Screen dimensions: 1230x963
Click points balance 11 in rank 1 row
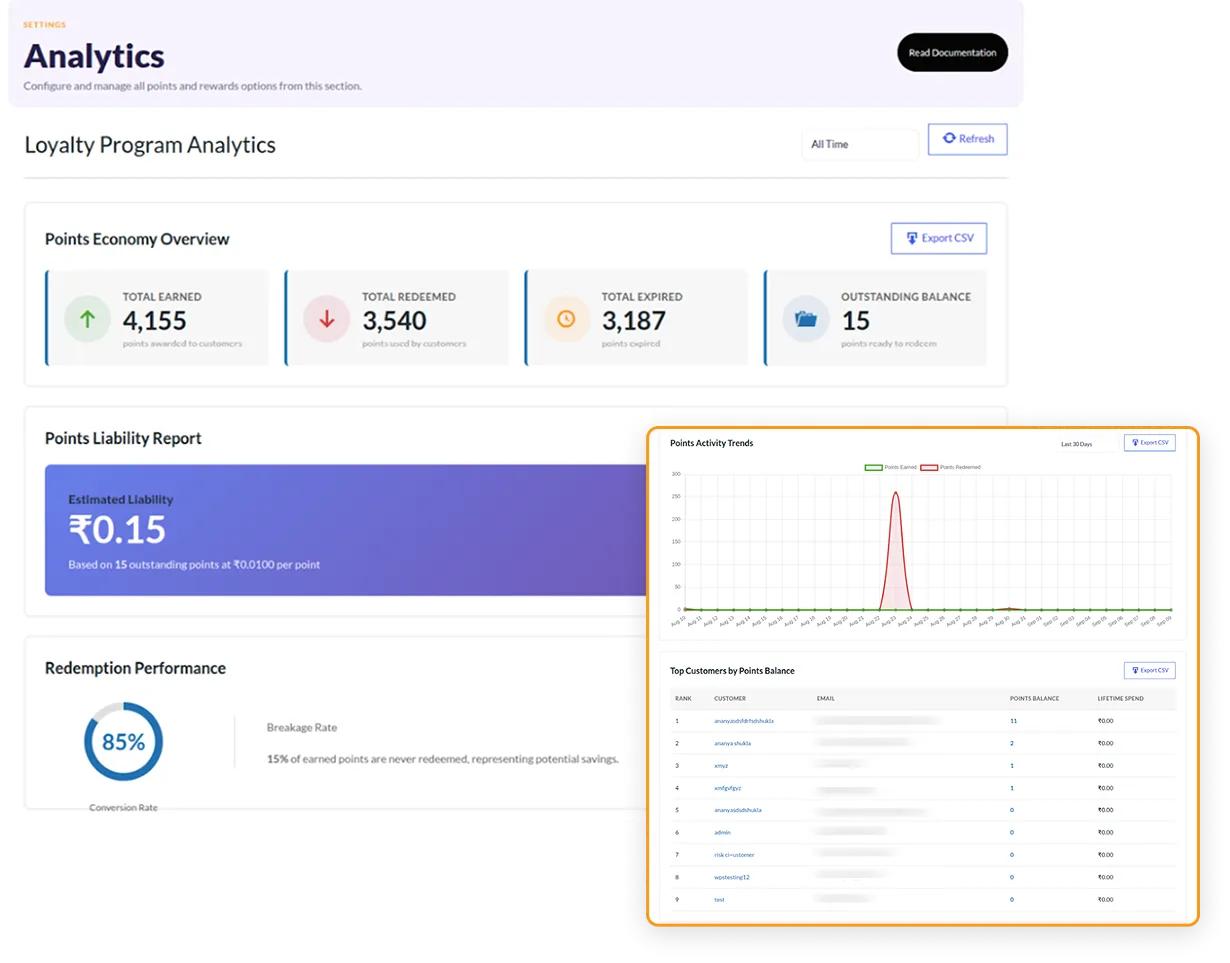click(x=1013, y=720)
